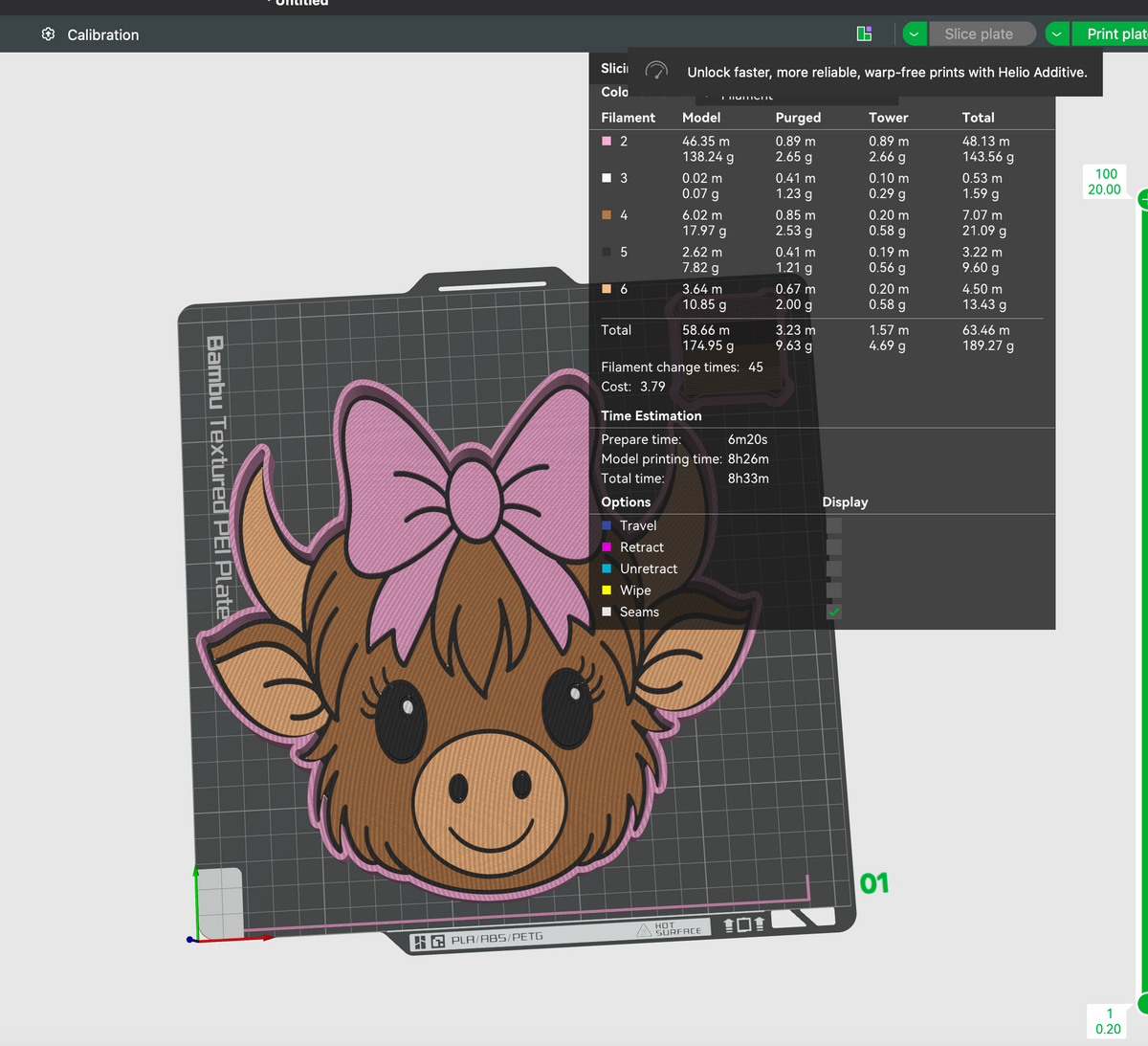Click the white Seams legend marker
1148x1046 pixels.
coord(607,612)
